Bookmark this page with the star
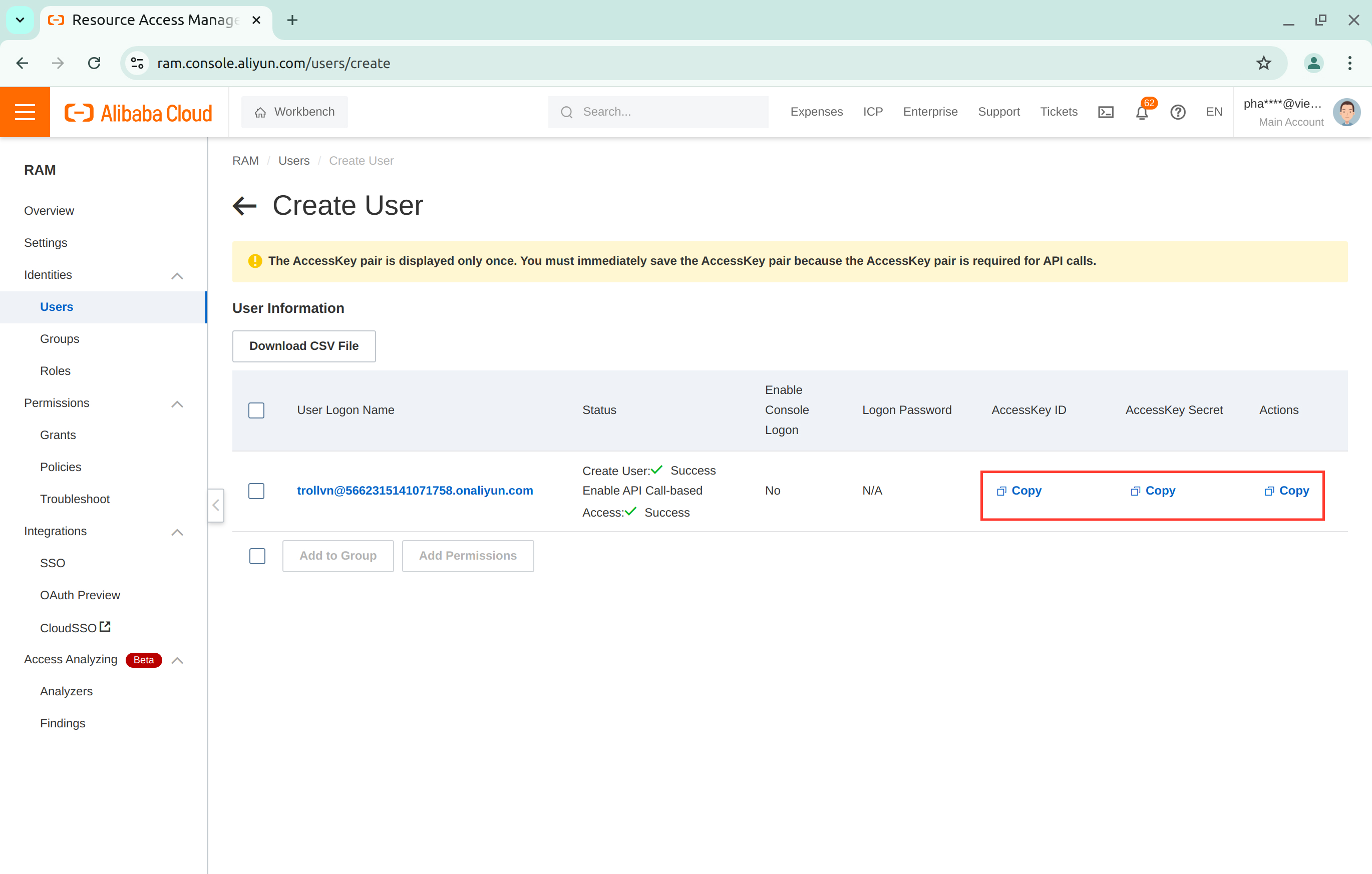This screenshot has width=1372, height=874. click(x=1264, y=63)
